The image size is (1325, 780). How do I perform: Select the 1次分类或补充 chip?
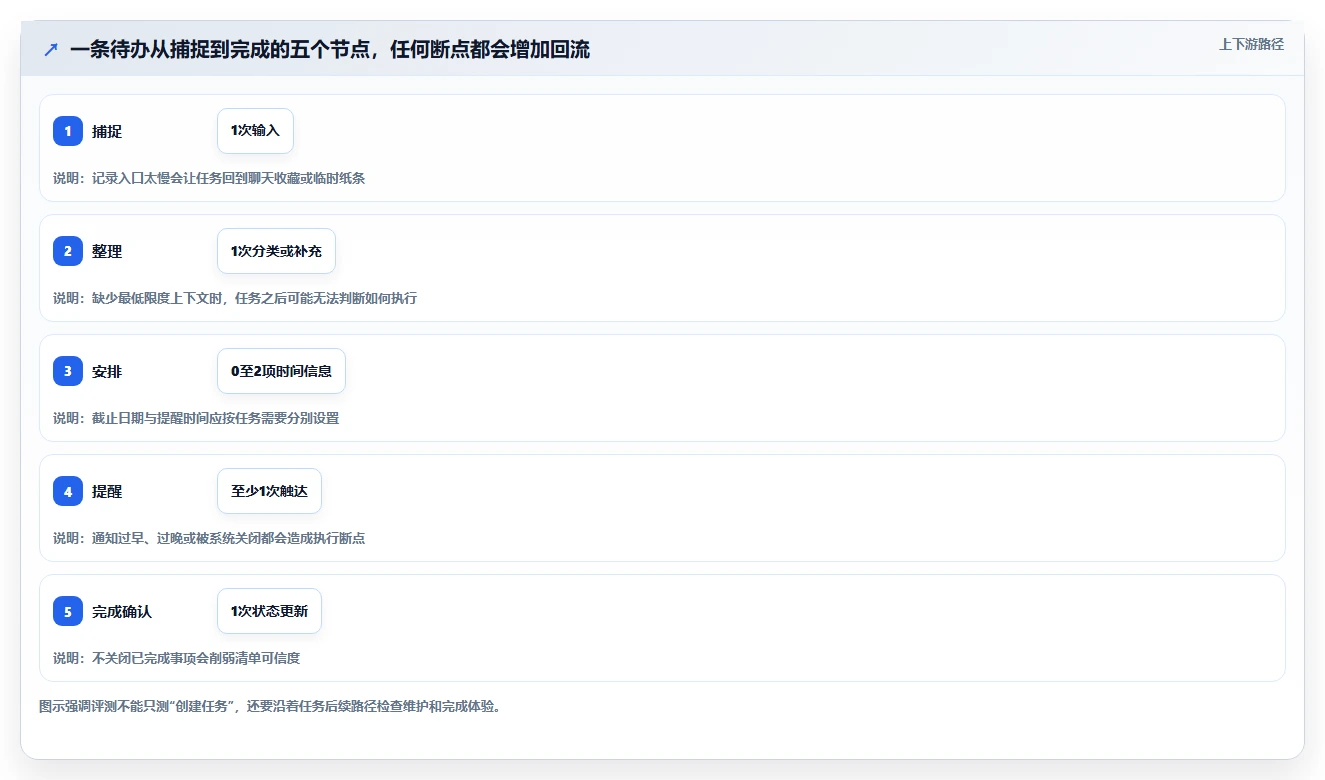pos(276,251)
